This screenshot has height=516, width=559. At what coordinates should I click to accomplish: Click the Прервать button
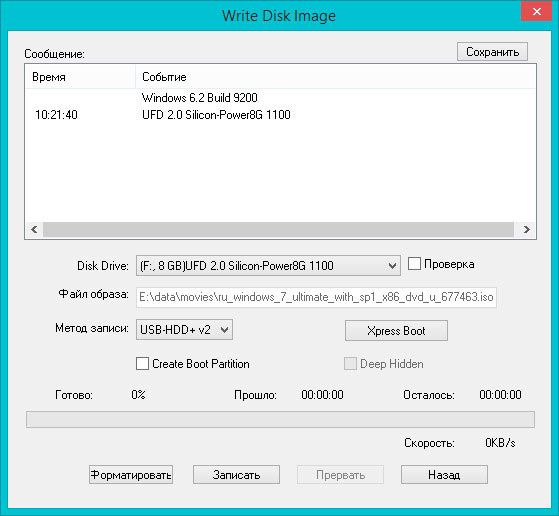[340, 475]
